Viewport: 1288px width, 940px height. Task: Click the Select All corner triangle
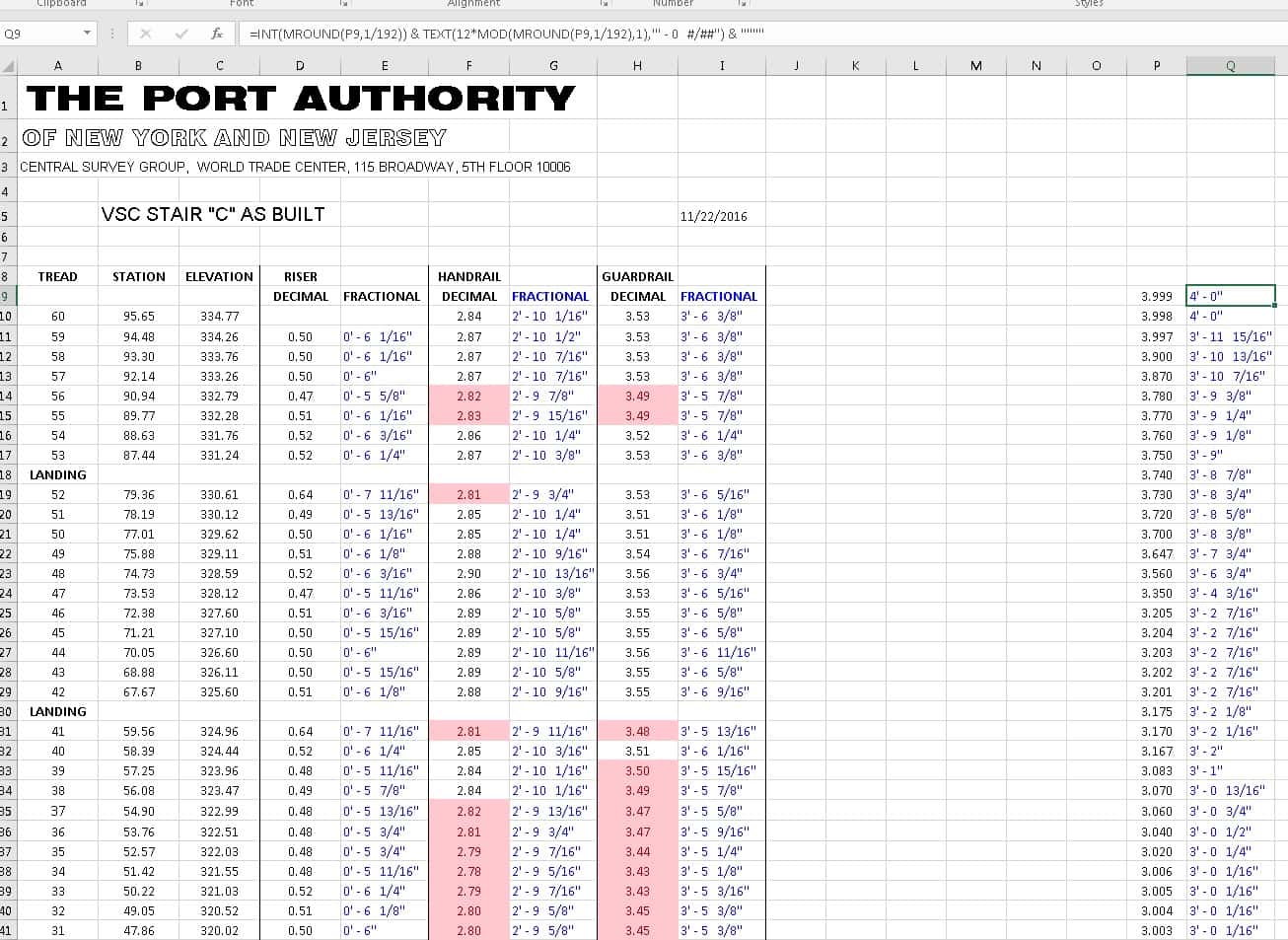click(x=9, y=66)
